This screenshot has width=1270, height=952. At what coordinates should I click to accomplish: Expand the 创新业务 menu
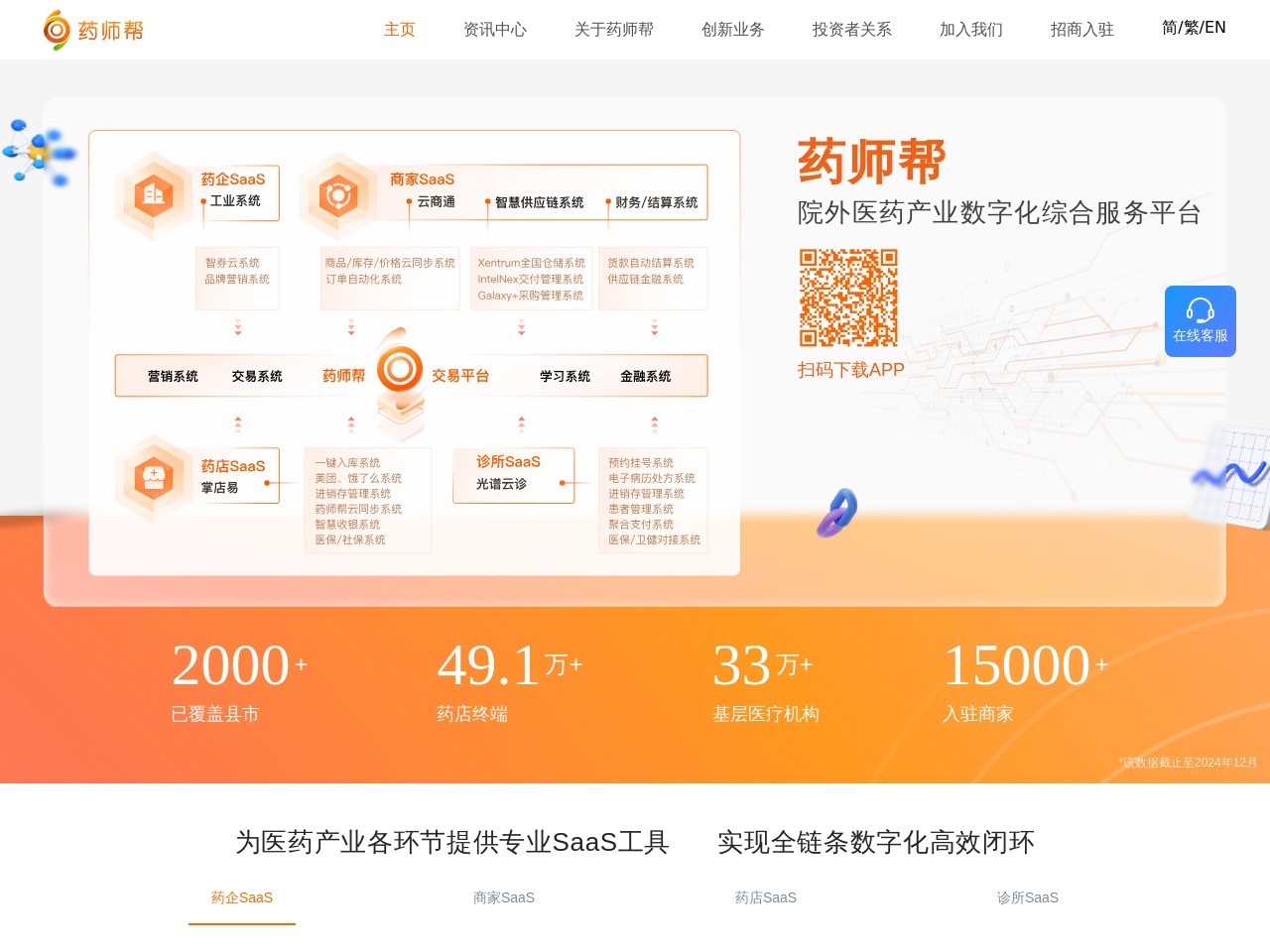click(733, 30)
